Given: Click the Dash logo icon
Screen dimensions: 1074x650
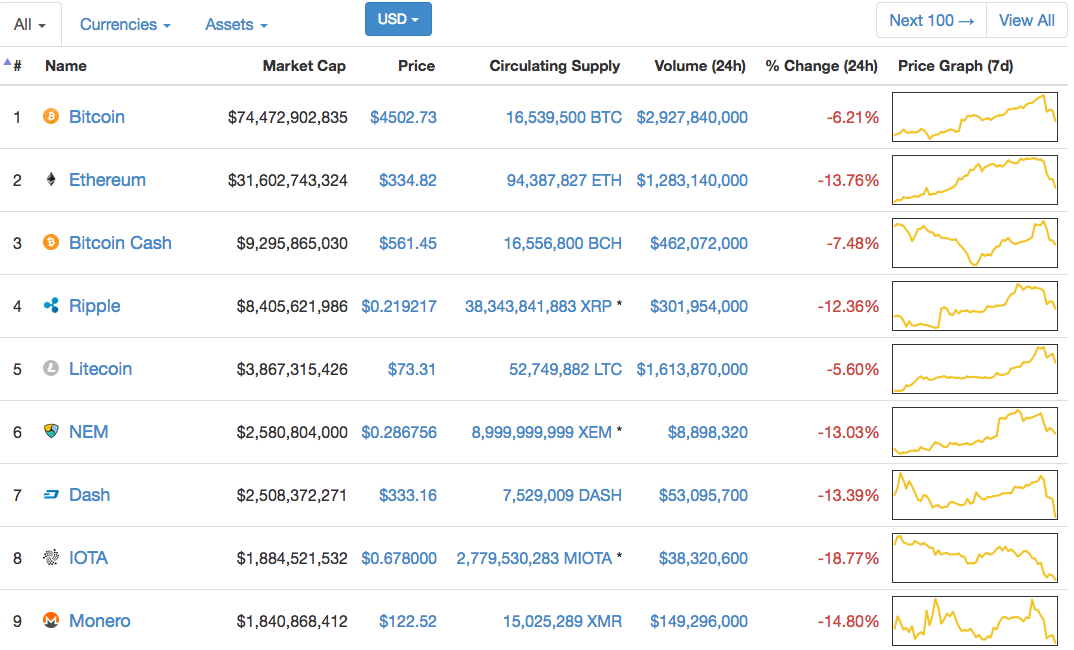Looking at the screenshot, I should pos(51,495).
